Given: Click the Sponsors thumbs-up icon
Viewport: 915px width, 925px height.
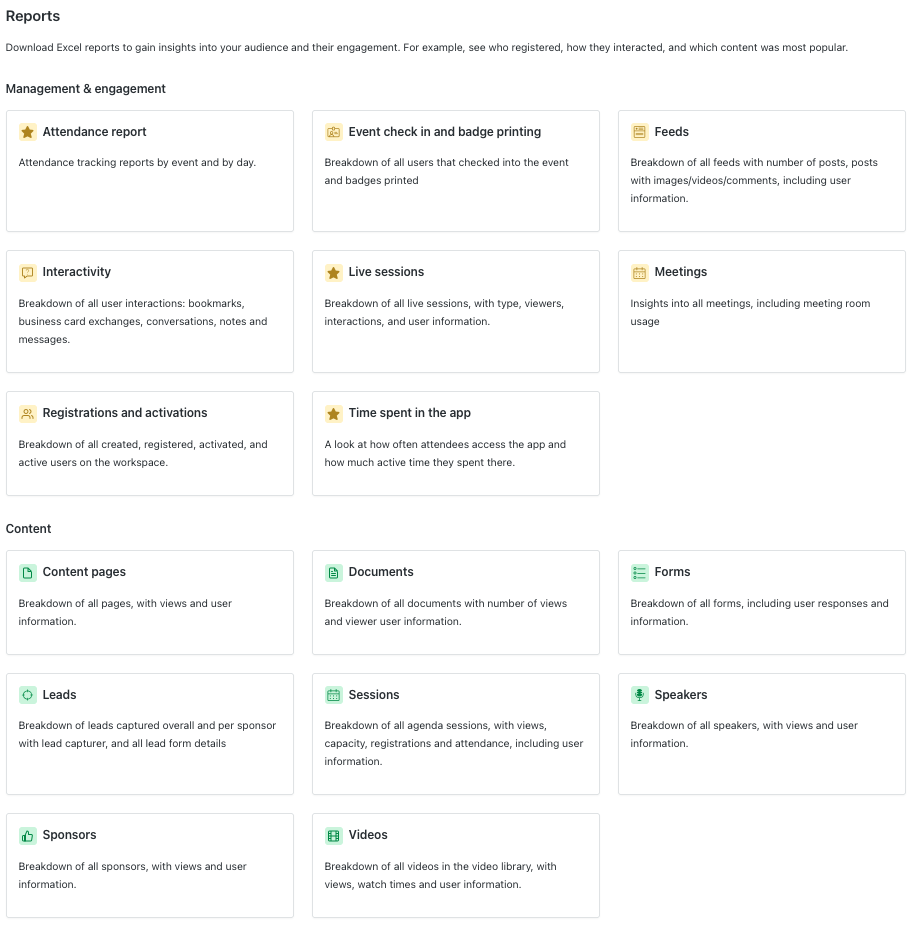Looking at the screenshot, I should (28, 835).
